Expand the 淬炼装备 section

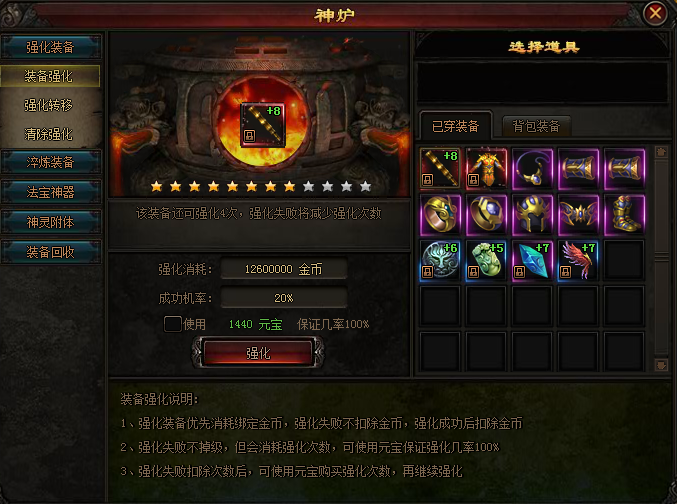(x=51, y=162)
